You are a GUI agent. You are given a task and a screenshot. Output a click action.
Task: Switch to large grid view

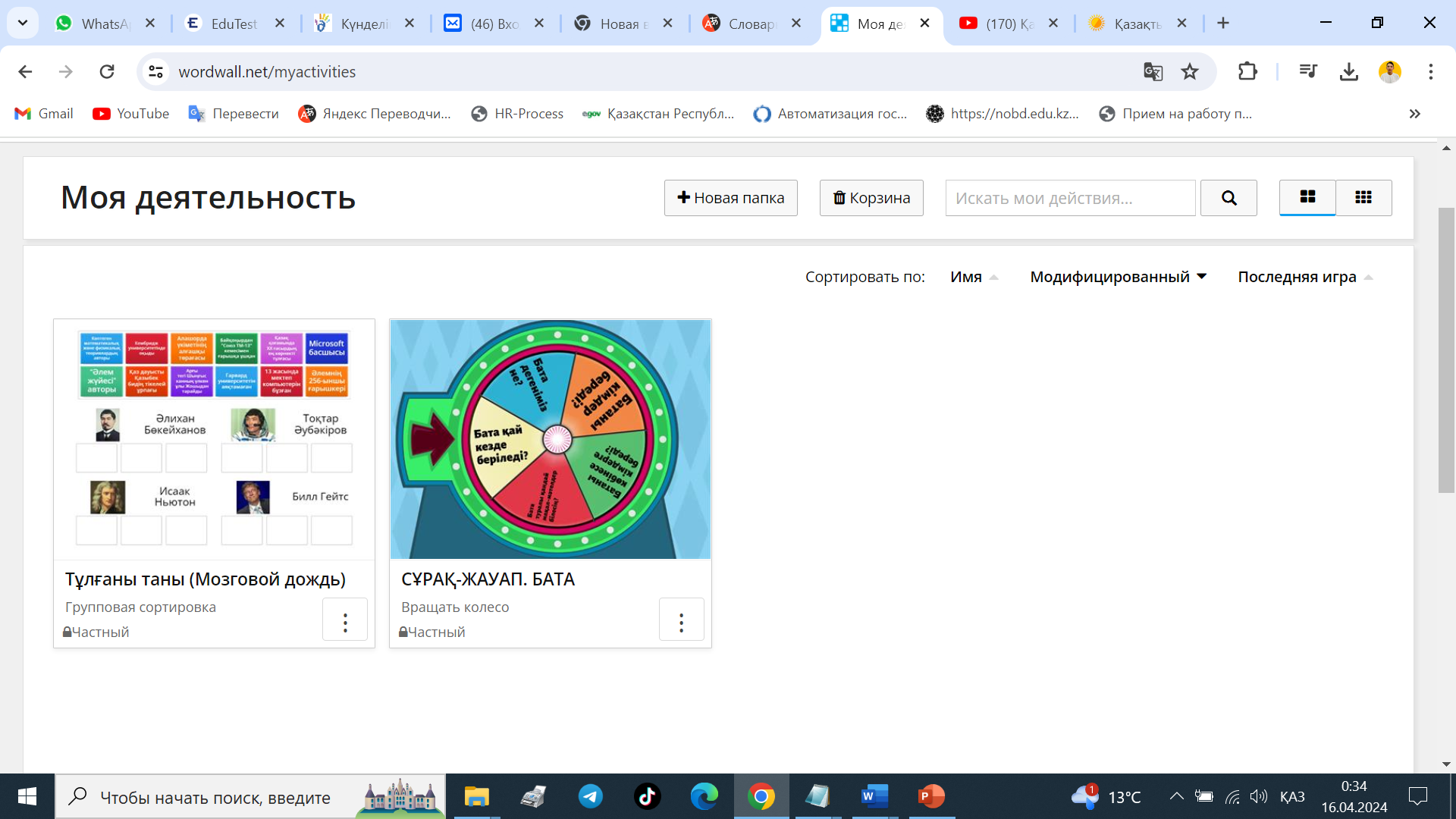pos(1307,197)
